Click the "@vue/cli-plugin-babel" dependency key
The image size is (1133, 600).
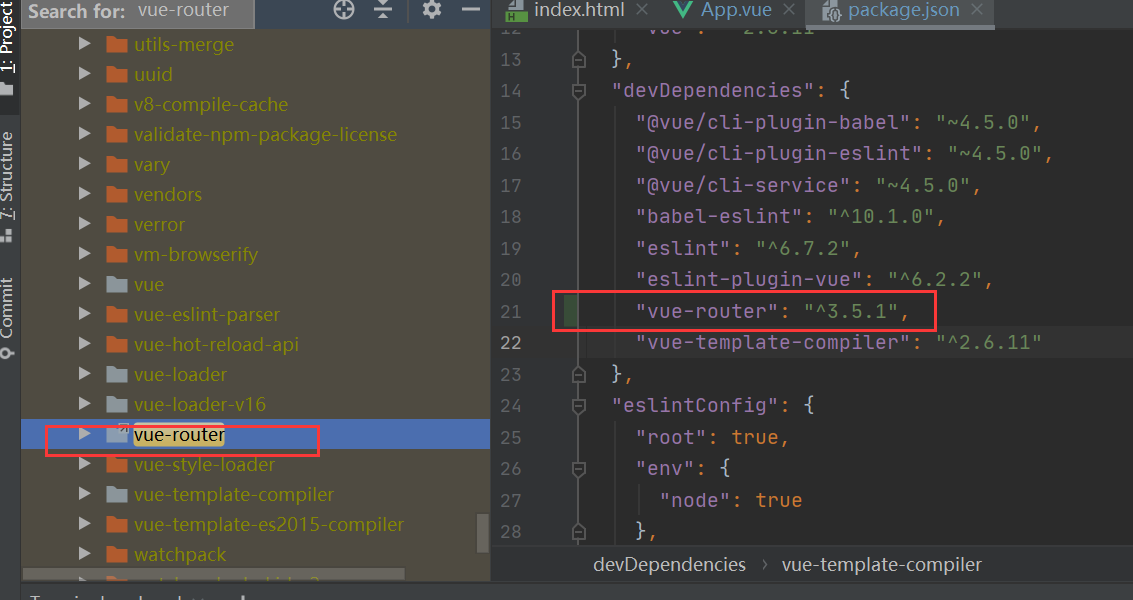(772, 122)
